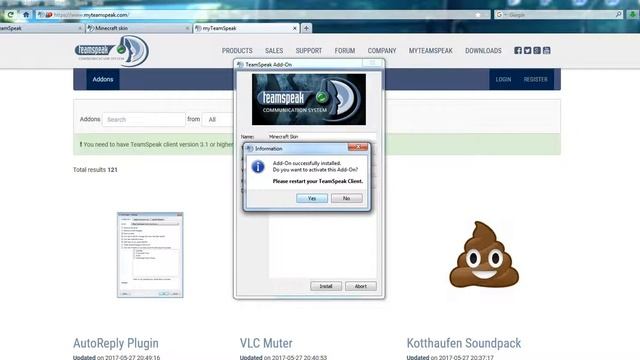640x360 pixels.
Task: Open the AutoReply Plugin thumbnail
Action: [150, 255]
